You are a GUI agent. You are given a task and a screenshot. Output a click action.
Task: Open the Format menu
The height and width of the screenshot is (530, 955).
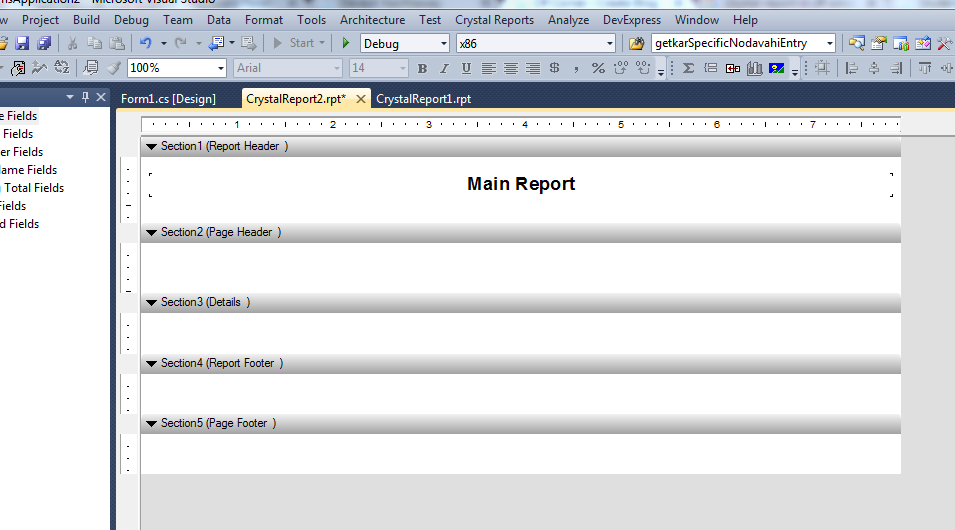point(264,19)
